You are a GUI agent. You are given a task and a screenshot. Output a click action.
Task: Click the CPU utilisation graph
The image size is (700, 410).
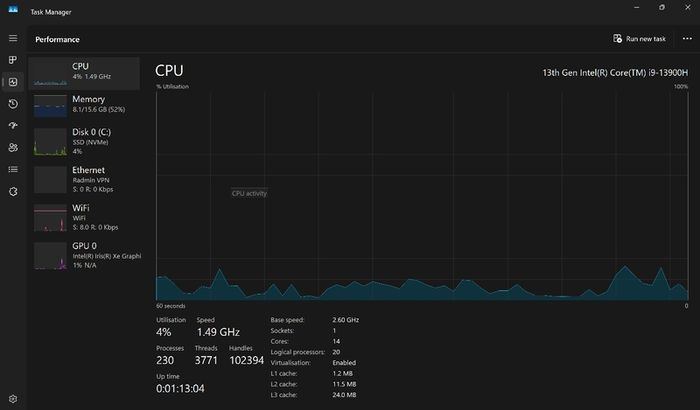coord(422,195)
